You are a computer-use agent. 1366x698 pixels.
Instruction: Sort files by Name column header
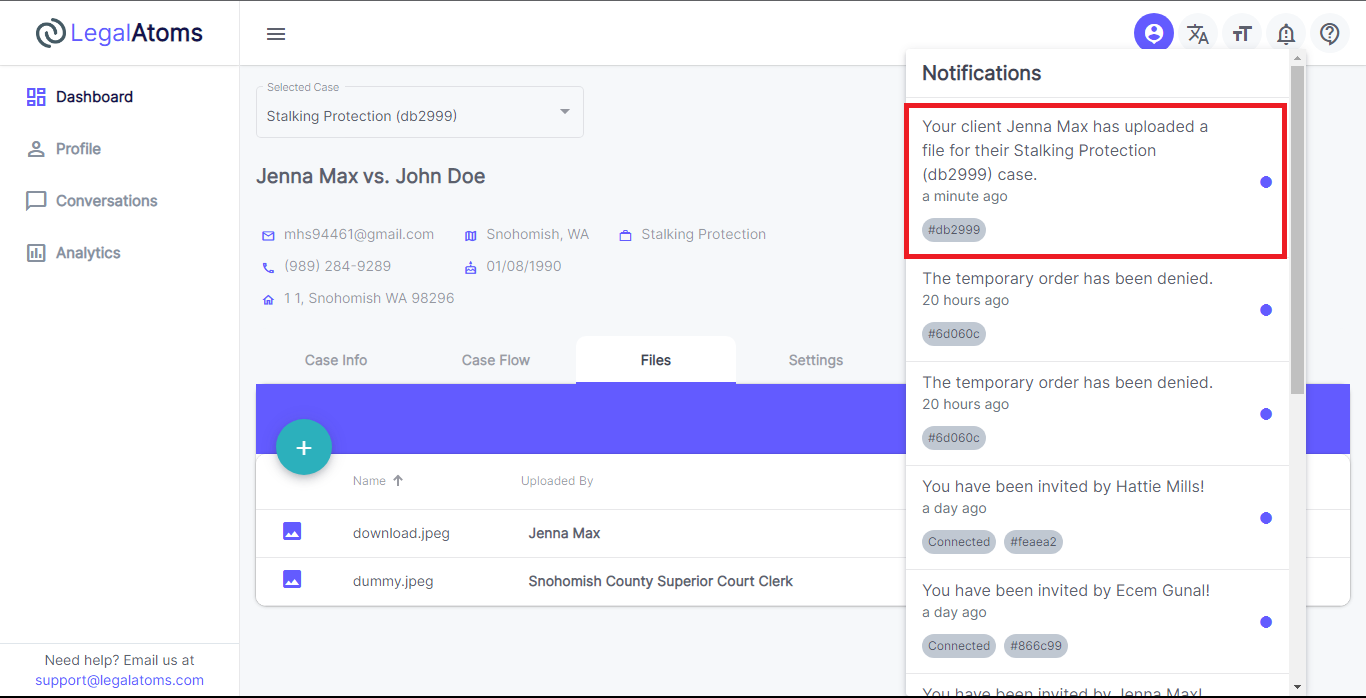pyautogui.click(x=369, y=481)
